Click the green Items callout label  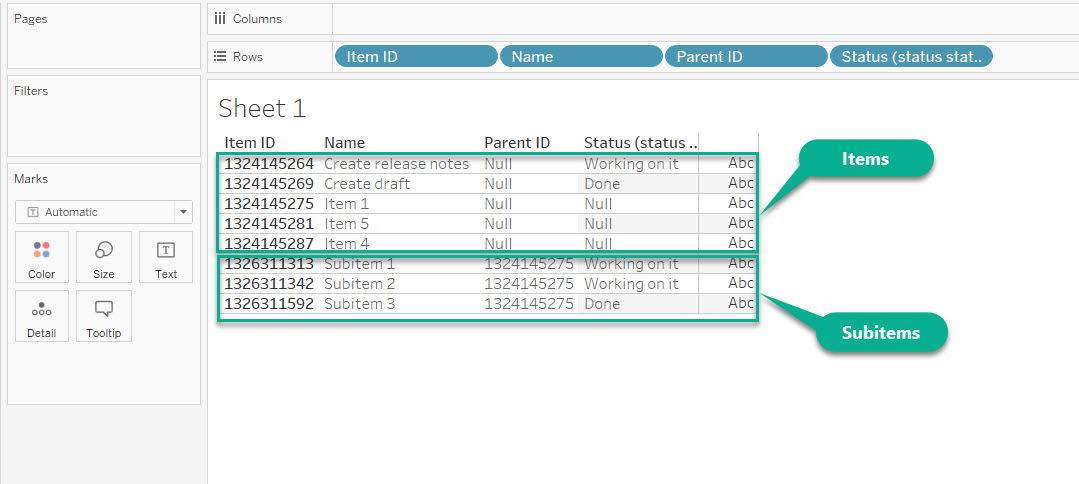point(866,158)
